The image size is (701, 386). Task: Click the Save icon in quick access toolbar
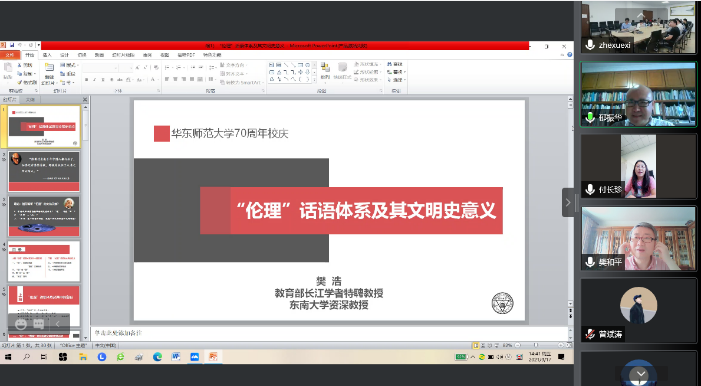pos(12,45)
